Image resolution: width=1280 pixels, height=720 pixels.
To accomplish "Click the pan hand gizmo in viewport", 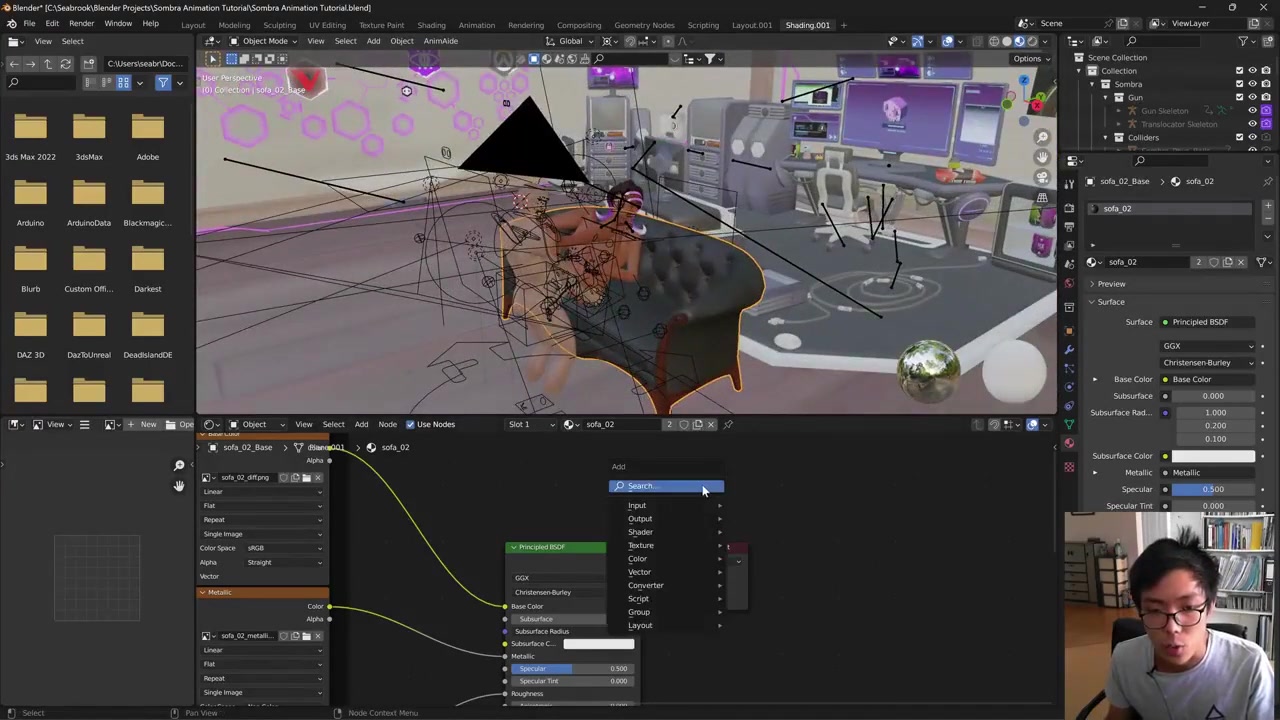I will pyautogui.click(x=1042, y=157).
